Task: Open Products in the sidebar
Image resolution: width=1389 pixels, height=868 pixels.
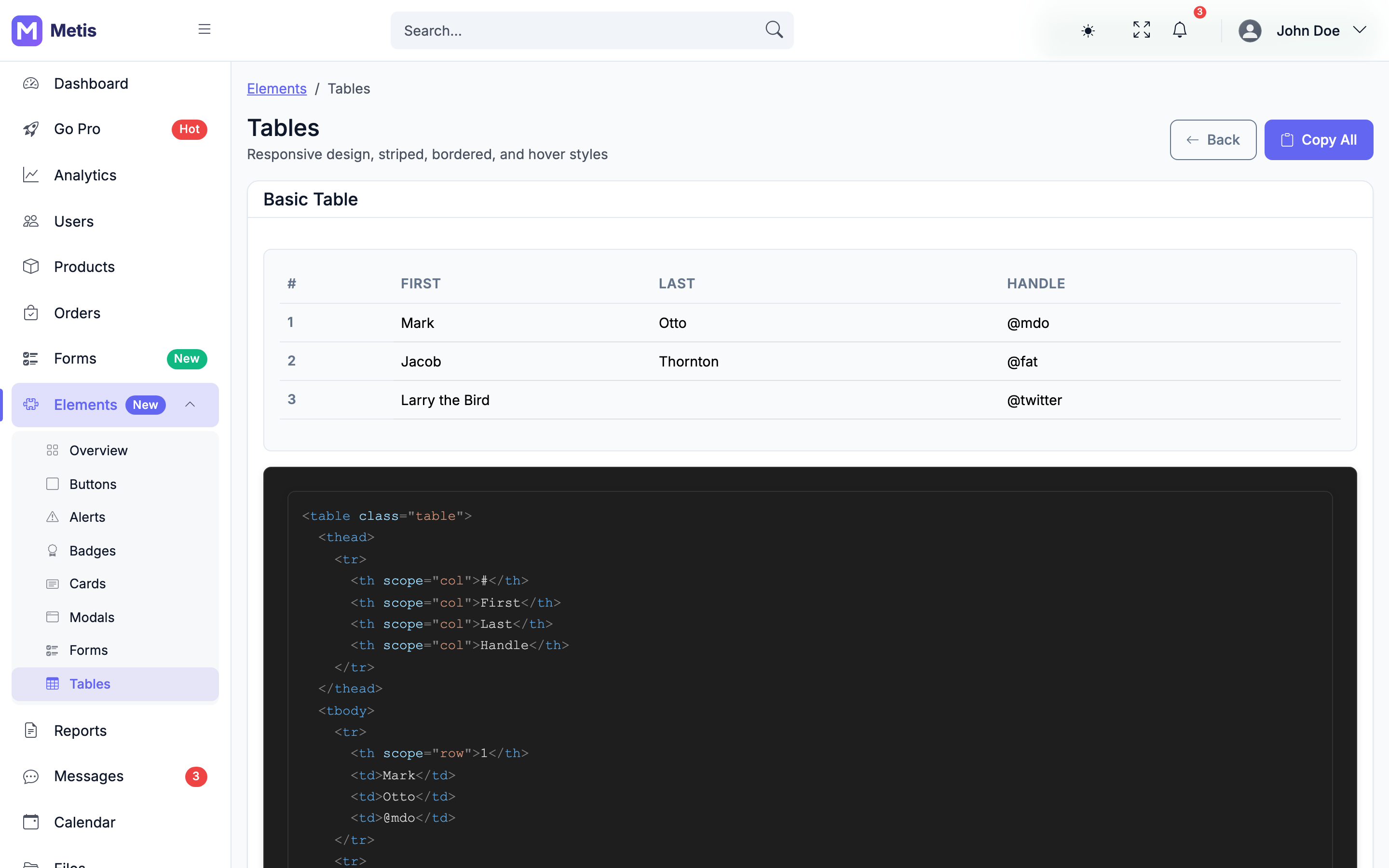Action: [x=115, y=267]
